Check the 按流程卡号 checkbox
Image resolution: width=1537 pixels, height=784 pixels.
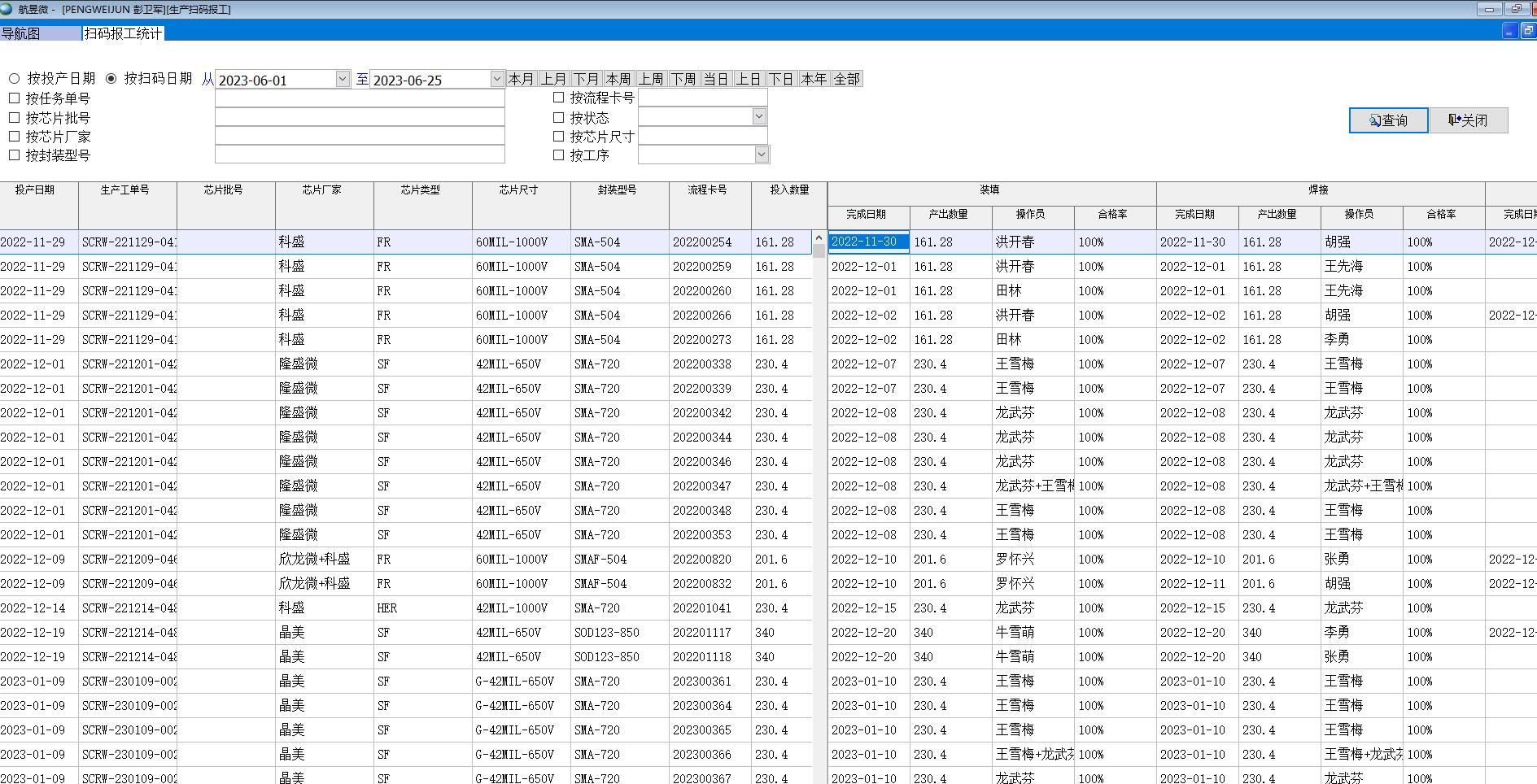tap(558, 98)
